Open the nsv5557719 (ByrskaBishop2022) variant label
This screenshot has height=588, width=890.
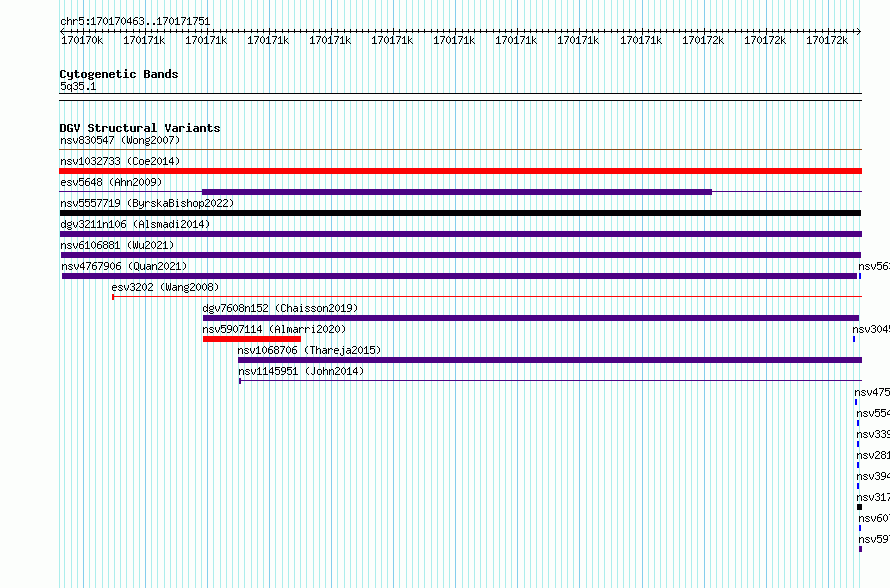pos(147,203)
